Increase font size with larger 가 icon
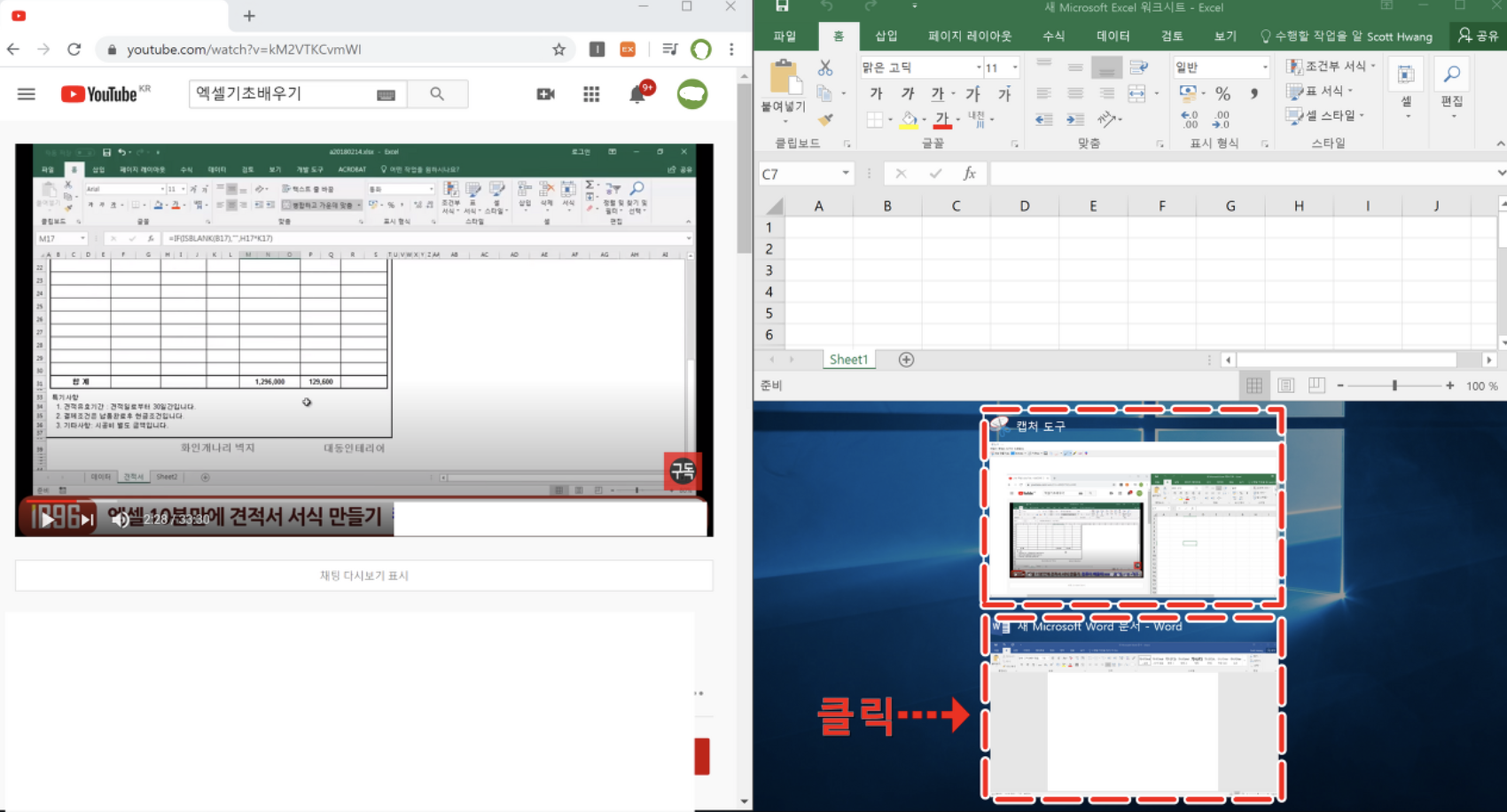Image resolution: width=1507 pixels, height=812 pixels. (x=973, y=93)
